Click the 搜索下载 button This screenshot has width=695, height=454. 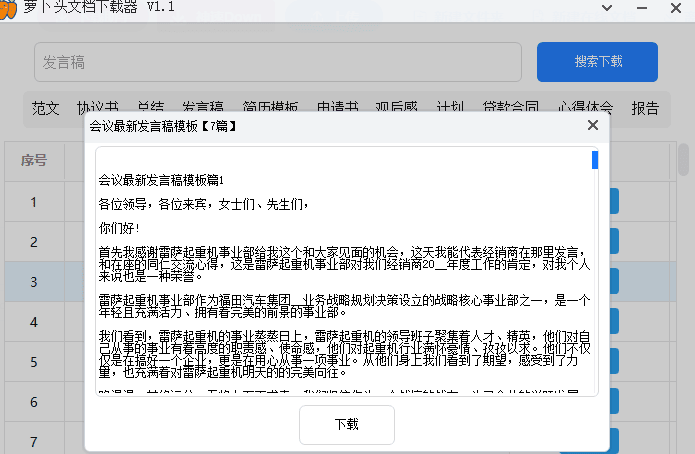click(597, 61)
